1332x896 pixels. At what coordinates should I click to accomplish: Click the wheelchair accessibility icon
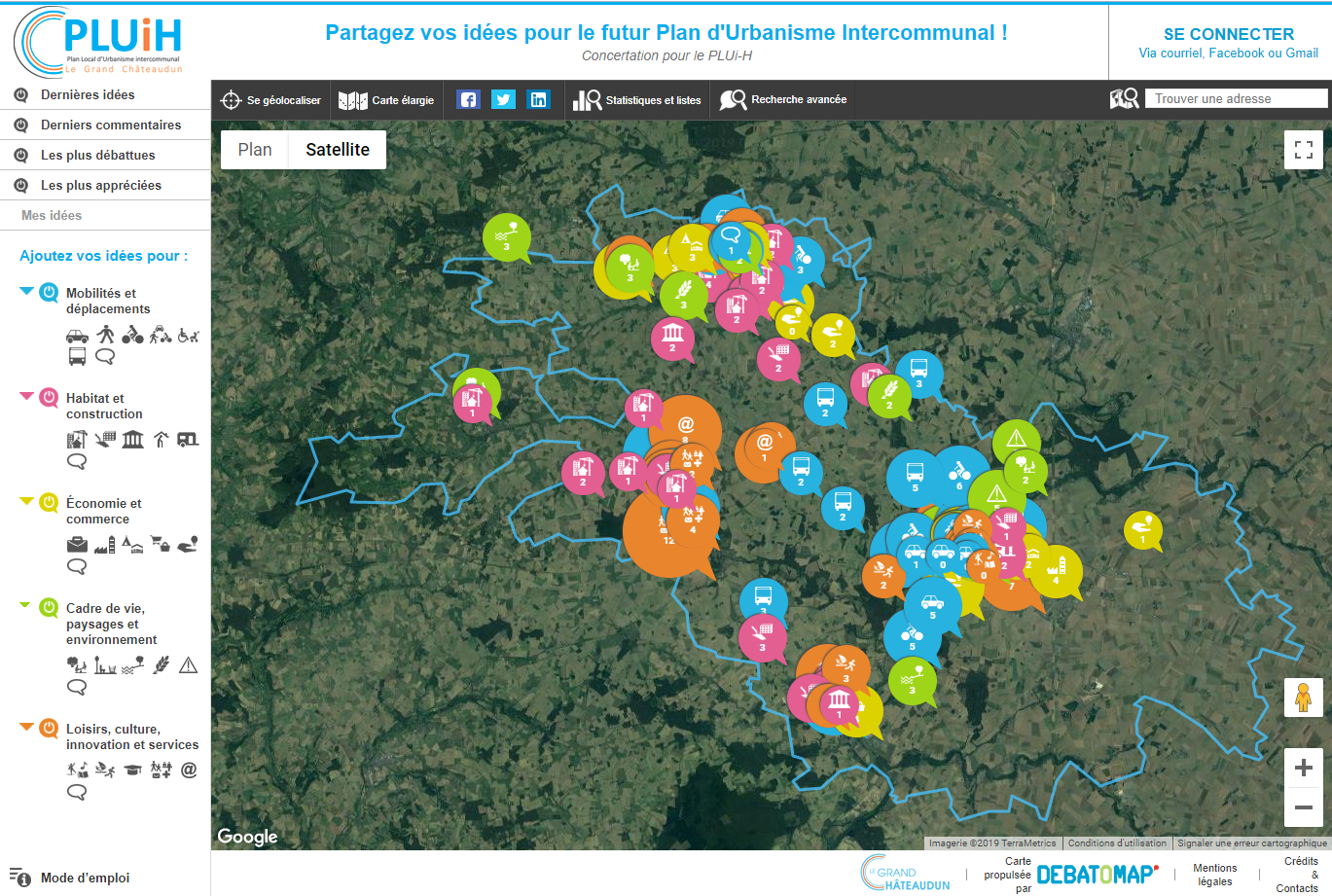[x=189, y=336]
